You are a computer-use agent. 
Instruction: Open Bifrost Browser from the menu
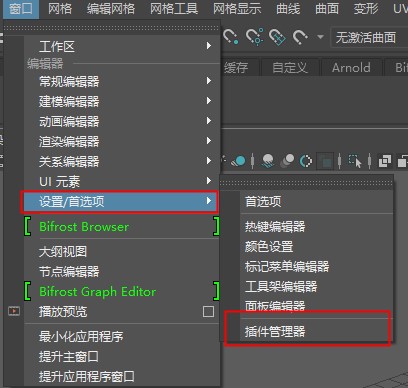(x=122, y=227)
